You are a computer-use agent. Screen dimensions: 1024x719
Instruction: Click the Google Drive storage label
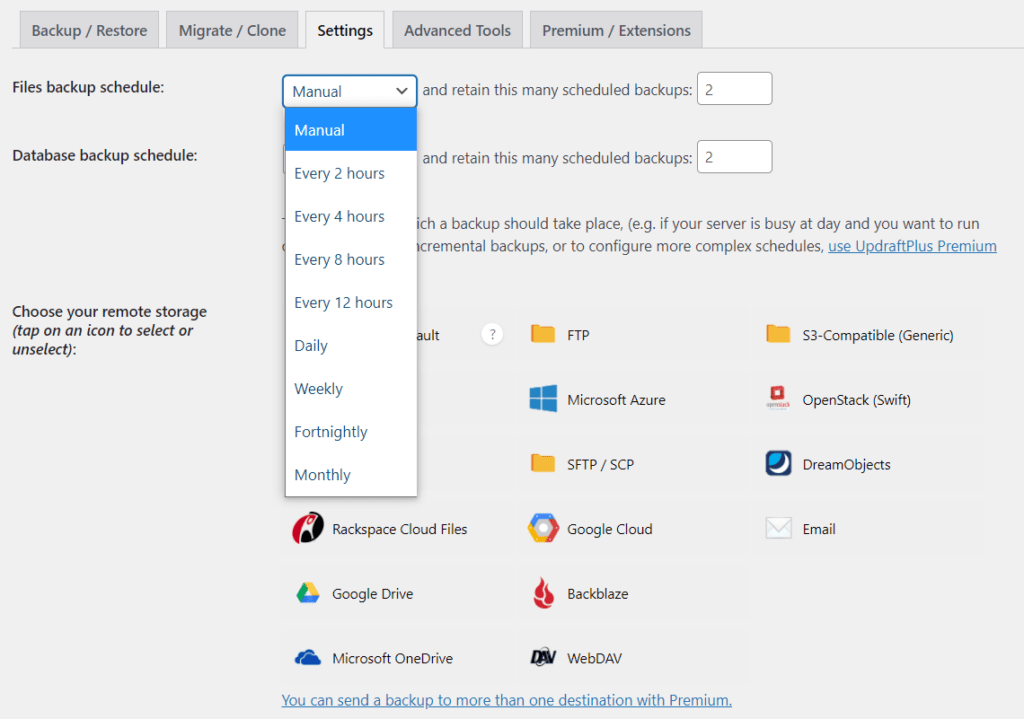372,594
